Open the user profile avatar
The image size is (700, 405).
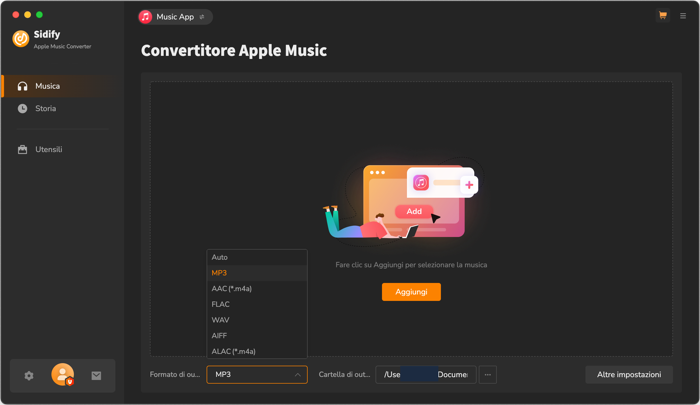coord(62,375)
